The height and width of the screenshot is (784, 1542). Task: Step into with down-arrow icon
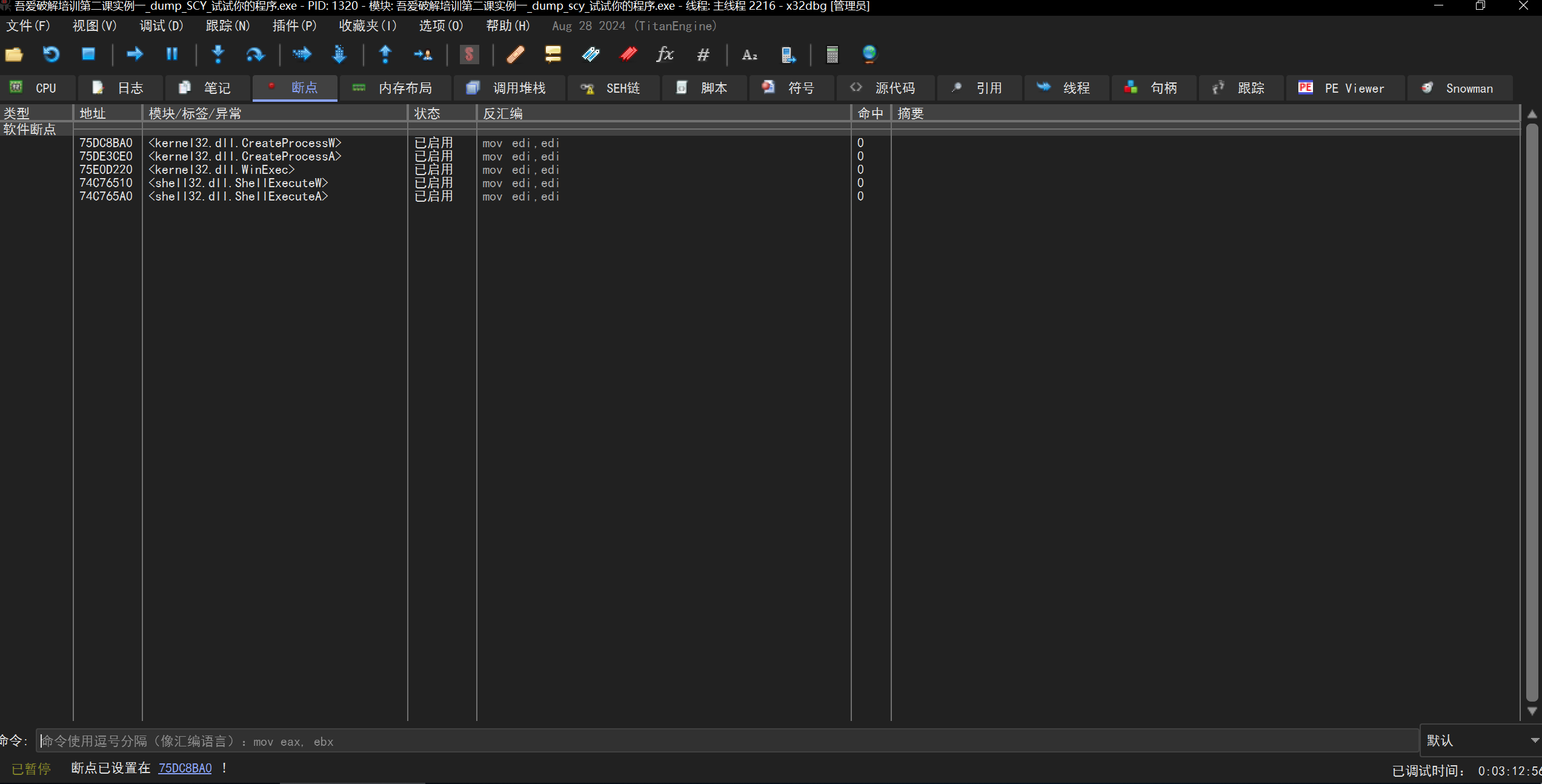218,55
